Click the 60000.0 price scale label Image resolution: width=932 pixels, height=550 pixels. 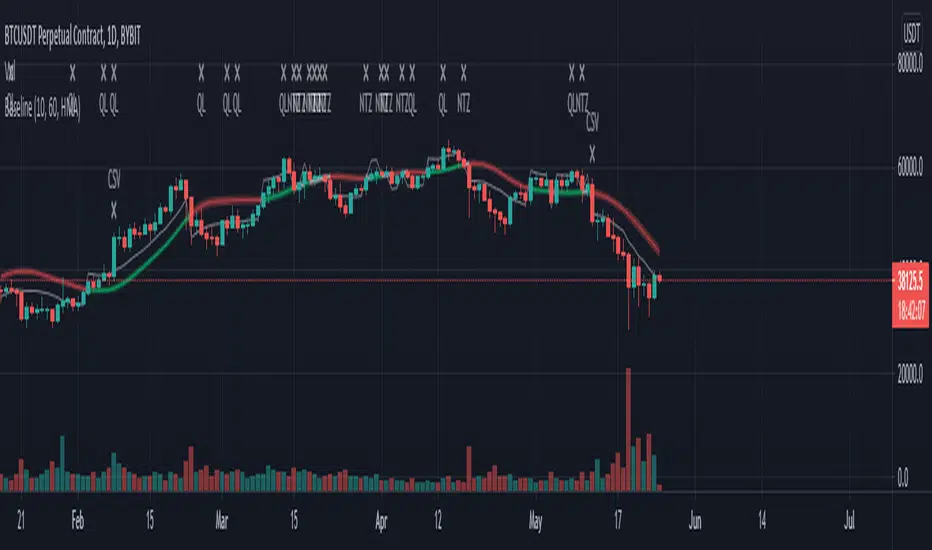910,169
